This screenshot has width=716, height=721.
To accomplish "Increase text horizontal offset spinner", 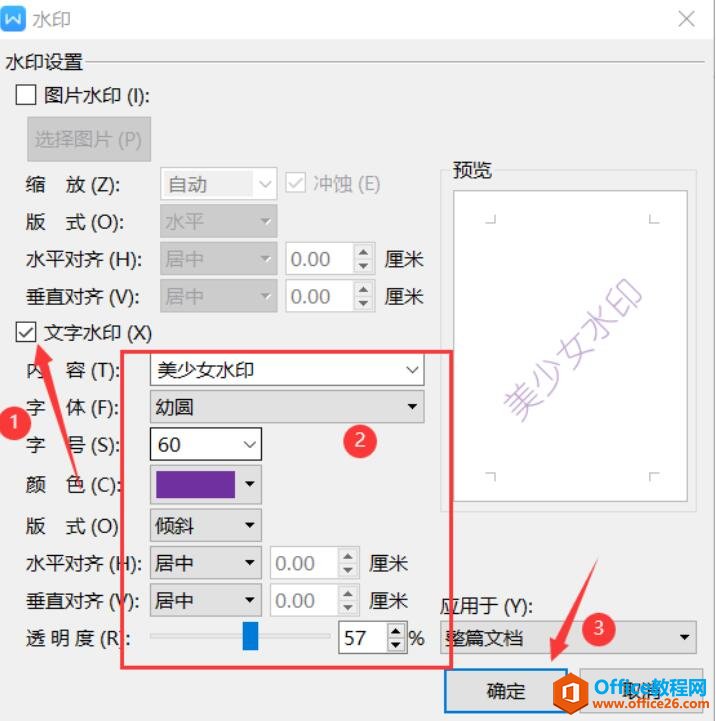I will pyautogui.click(x=348, y=555).
